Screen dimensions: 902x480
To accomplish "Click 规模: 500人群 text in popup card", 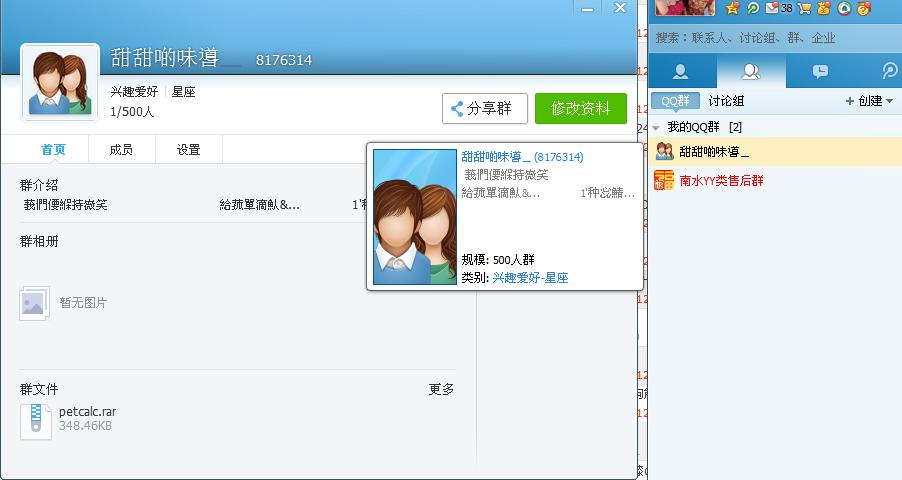I will pyautogui.click(x=498, y=260).
